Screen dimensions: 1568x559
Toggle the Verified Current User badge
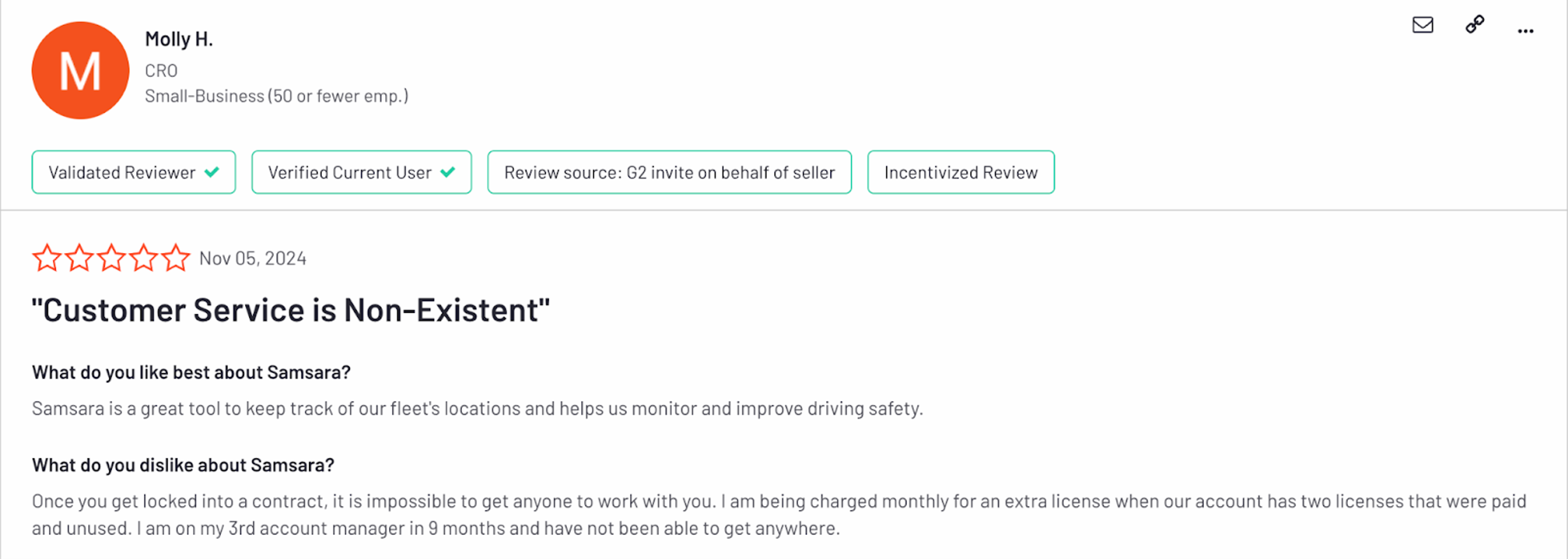tap(361, 172)
